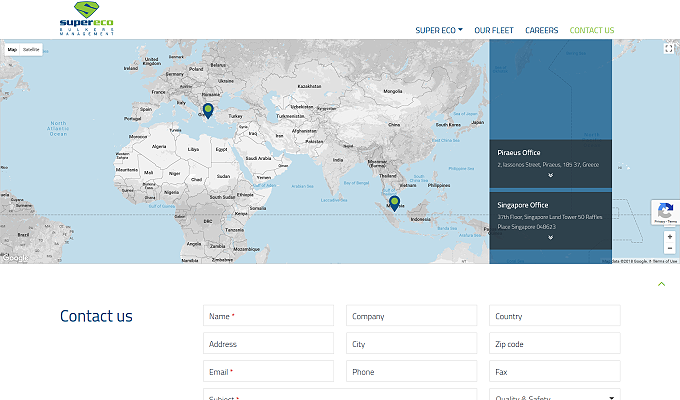This screenshot has width=680, height=400.
Task: Expand Singapore Office details chevron
Action: tap(550, 237)
